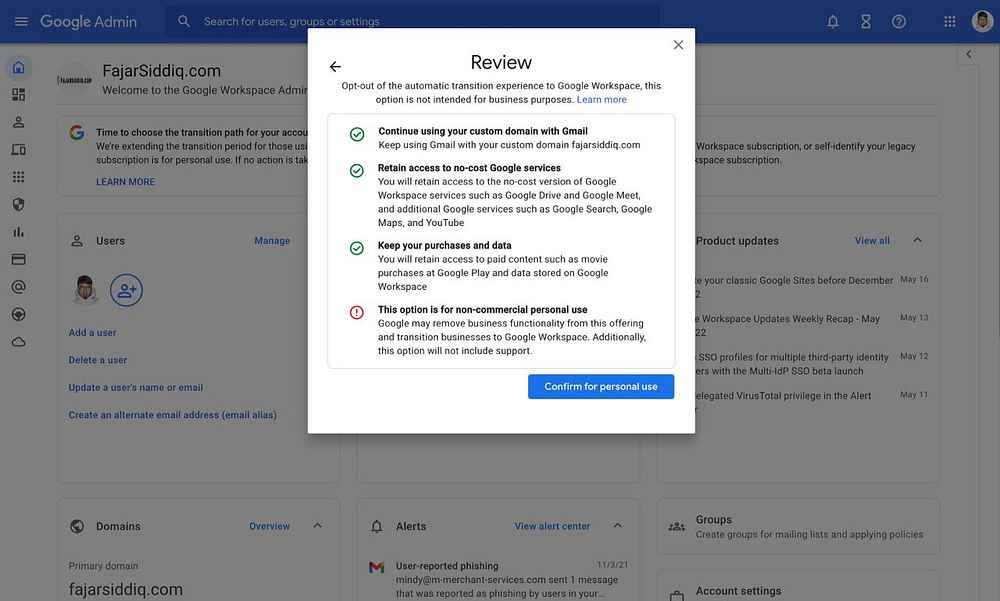Open the Groups card
Viewport: 1000px width, 601px height.
[798, 526]
